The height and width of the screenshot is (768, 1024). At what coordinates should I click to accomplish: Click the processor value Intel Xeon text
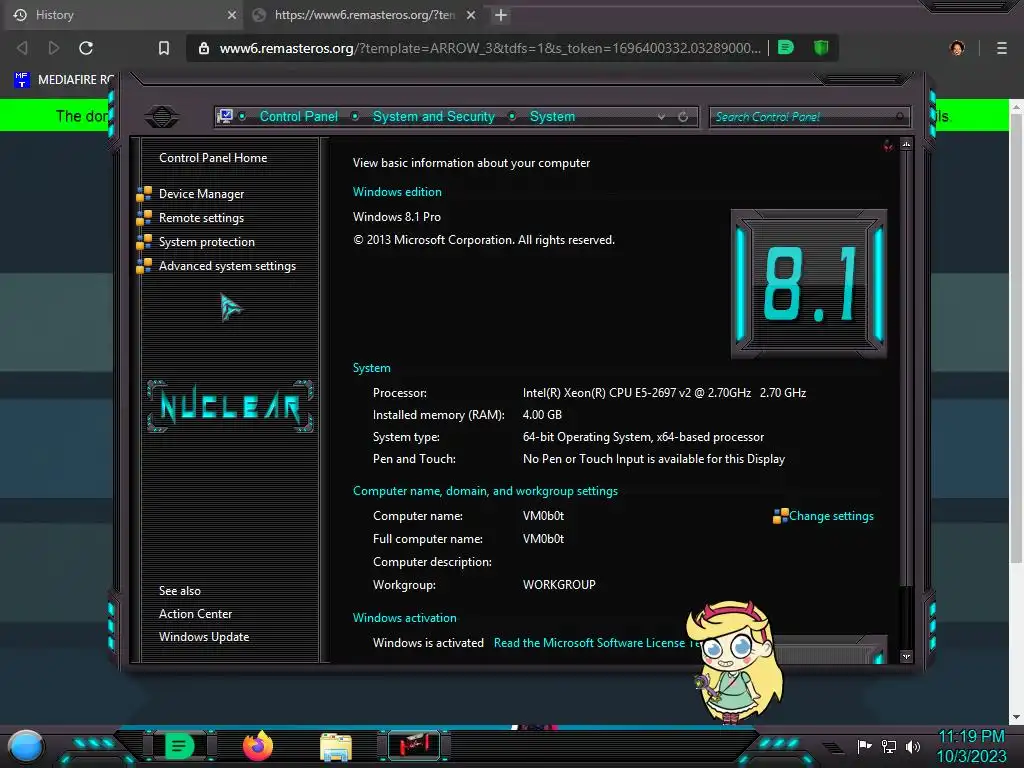pos(664,392)
